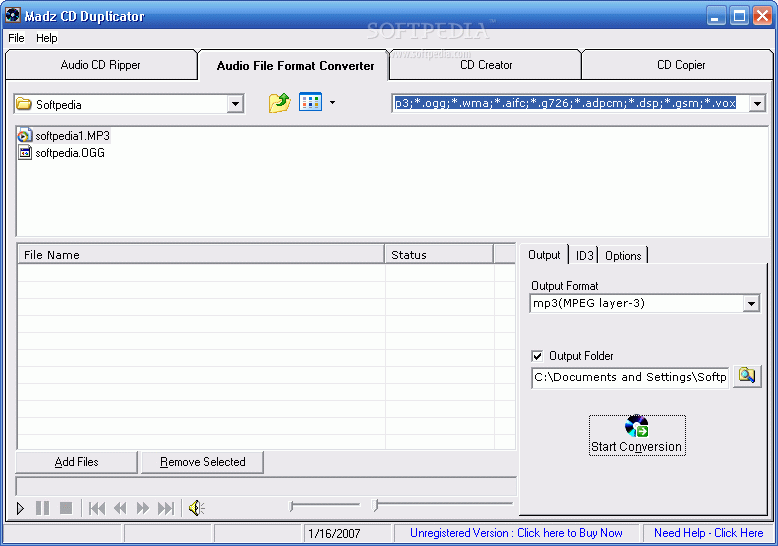Viewport: 778px width, 546px height.
Task: Click the softpedia1.MP3 file icon
Action: tap(24, 135)
